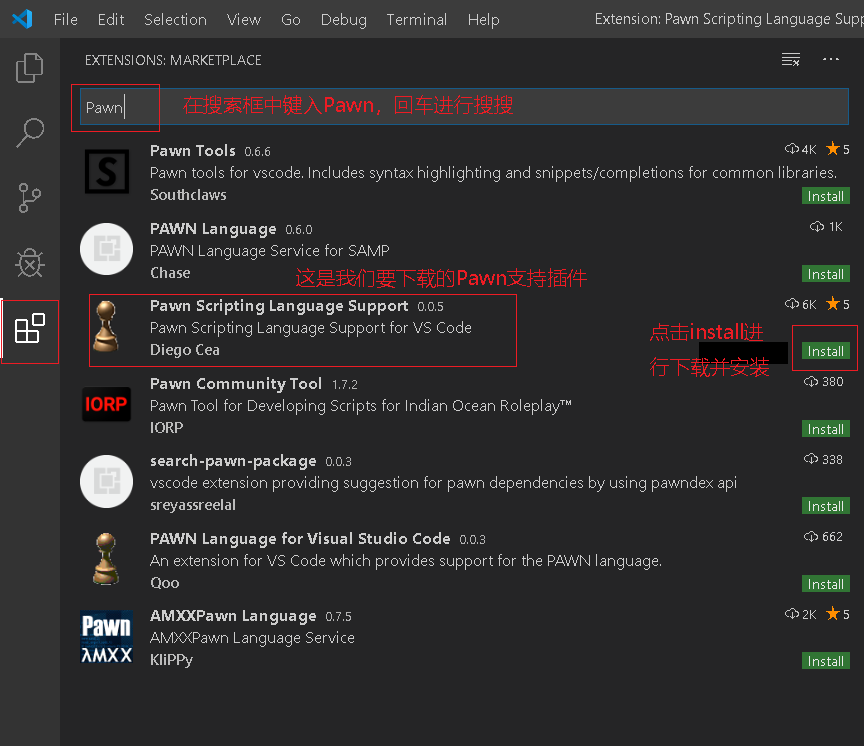Click the Pawn Tools 4K download count

(801, 149)
